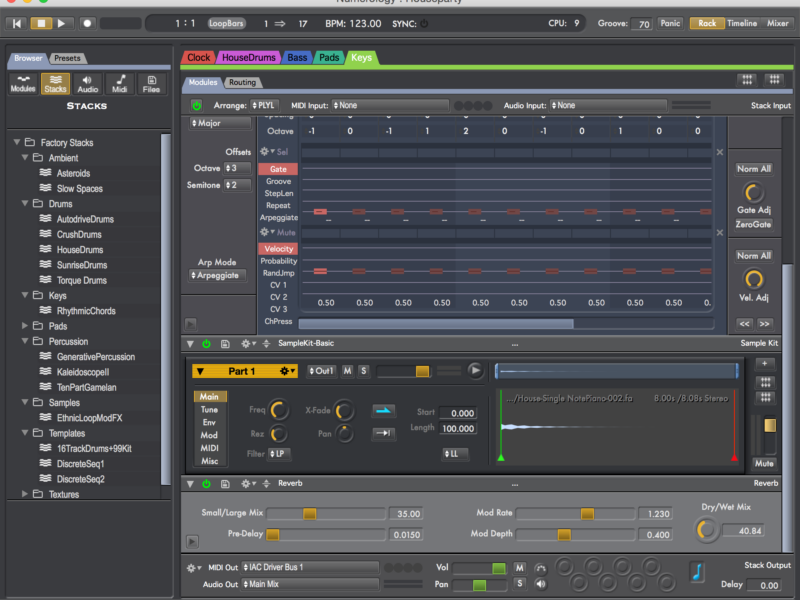Screen dimensions: 800x600
Task: Disable the SampleKit-Basic module power button
Action: click(x=206, y=343)
